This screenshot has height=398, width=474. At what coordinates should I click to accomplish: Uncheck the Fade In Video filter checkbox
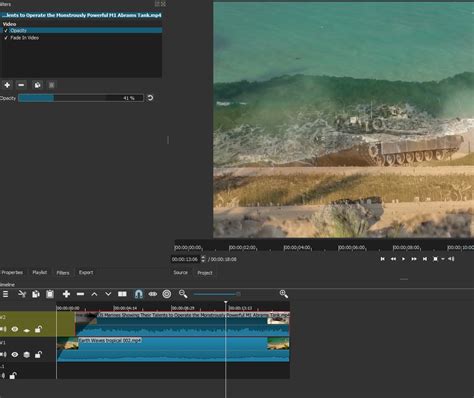tap(6, 38)
